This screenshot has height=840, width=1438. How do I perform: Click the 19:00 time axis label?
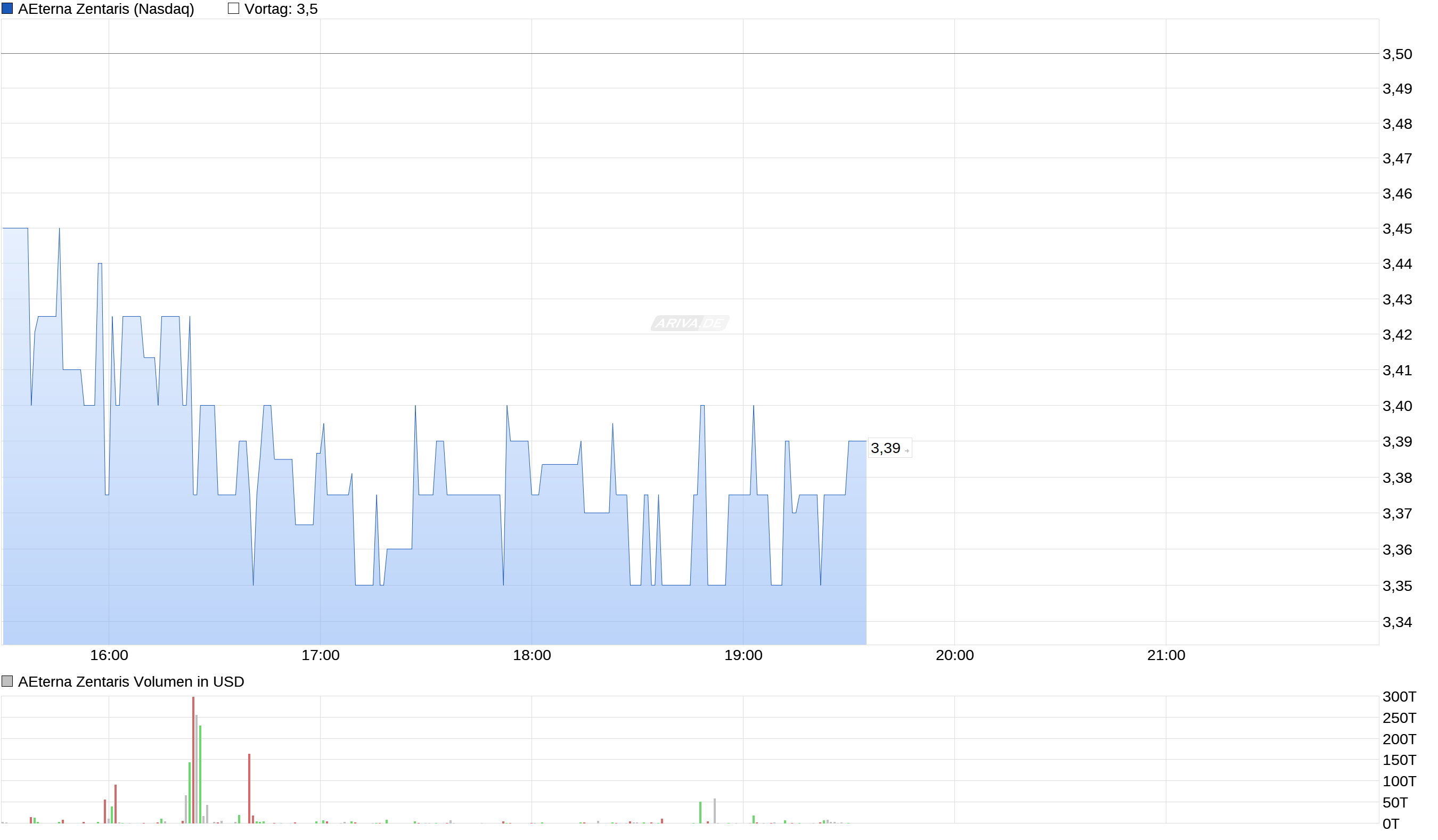[743, 655]
